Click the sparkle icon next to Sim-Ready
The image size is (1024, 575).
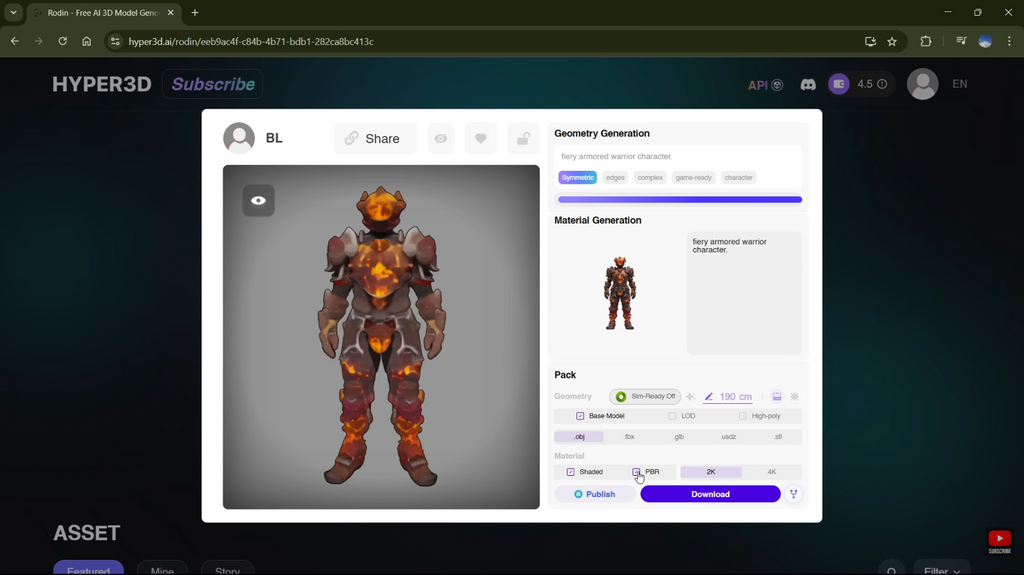tap(690, 397)
